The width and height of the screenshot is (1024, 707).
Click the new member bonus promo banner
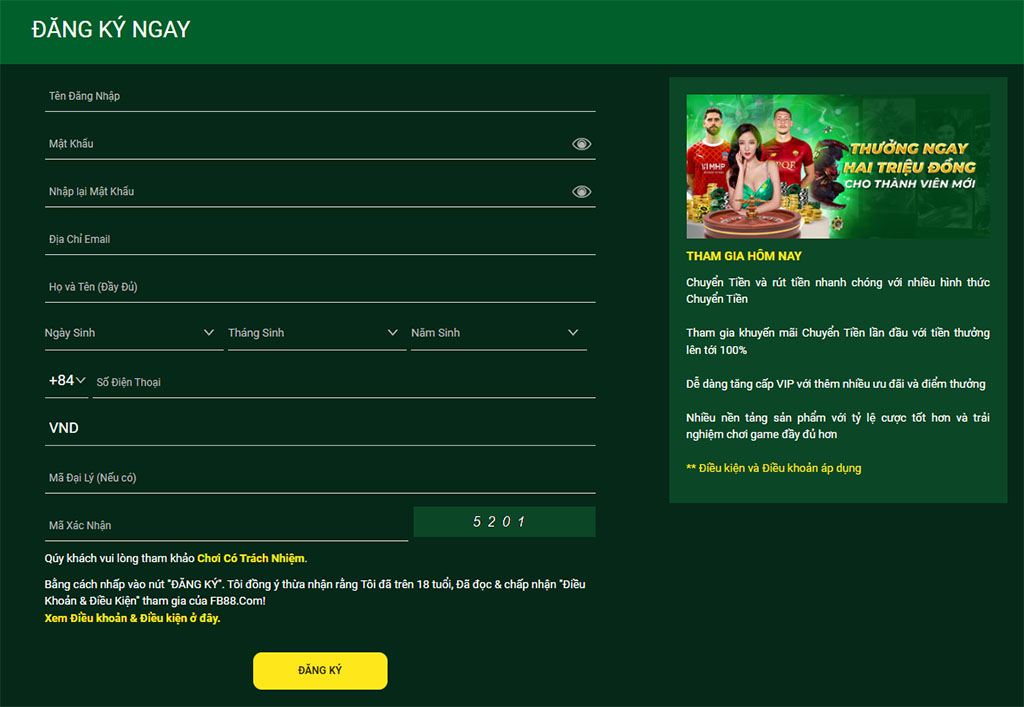tap(838, 166)
